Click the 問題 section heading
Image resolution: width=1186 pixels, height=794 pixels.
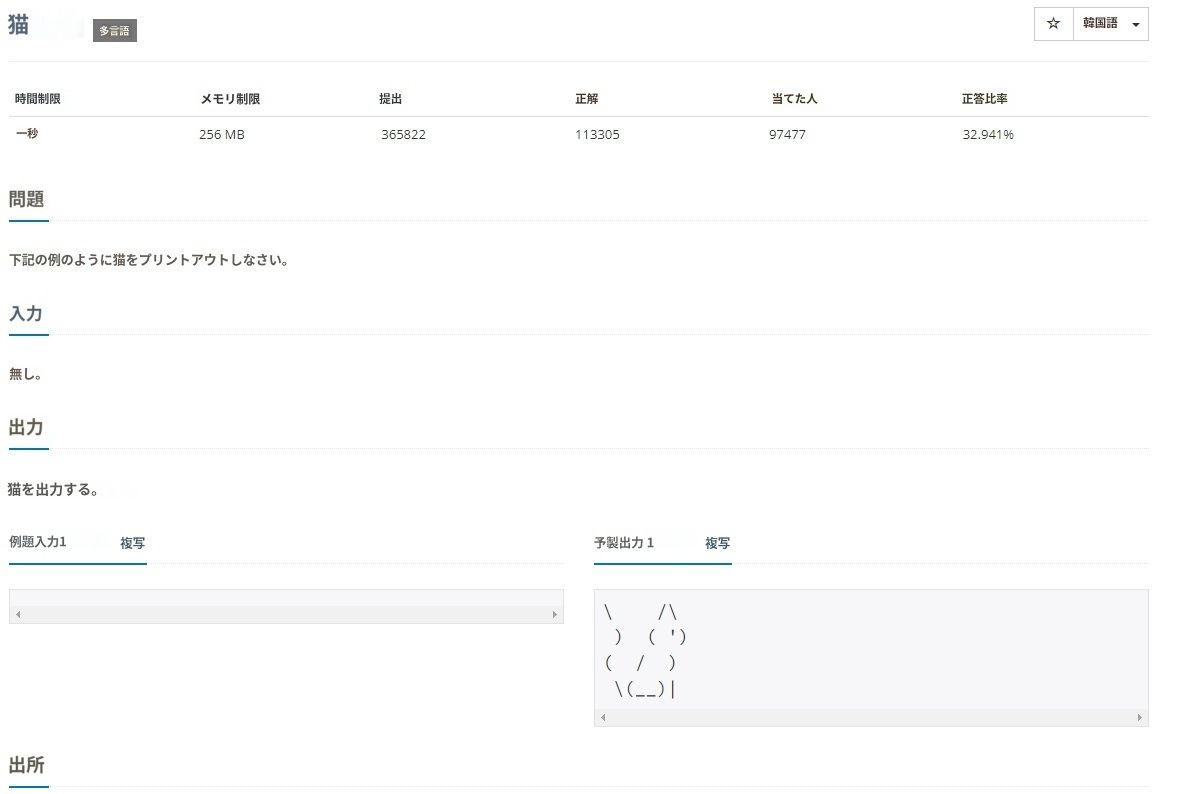tap(26, 199)
